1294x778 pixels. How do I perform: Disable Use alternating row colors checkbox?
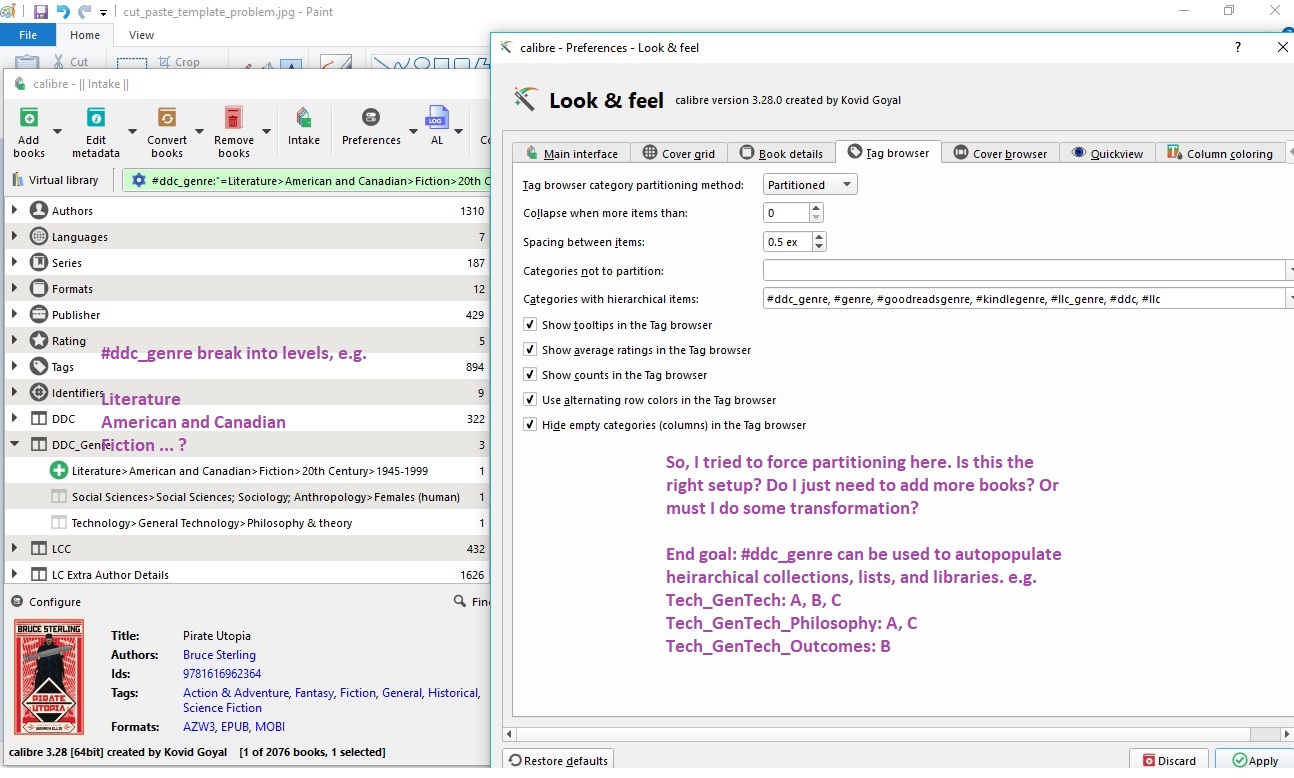click(530, 400)
